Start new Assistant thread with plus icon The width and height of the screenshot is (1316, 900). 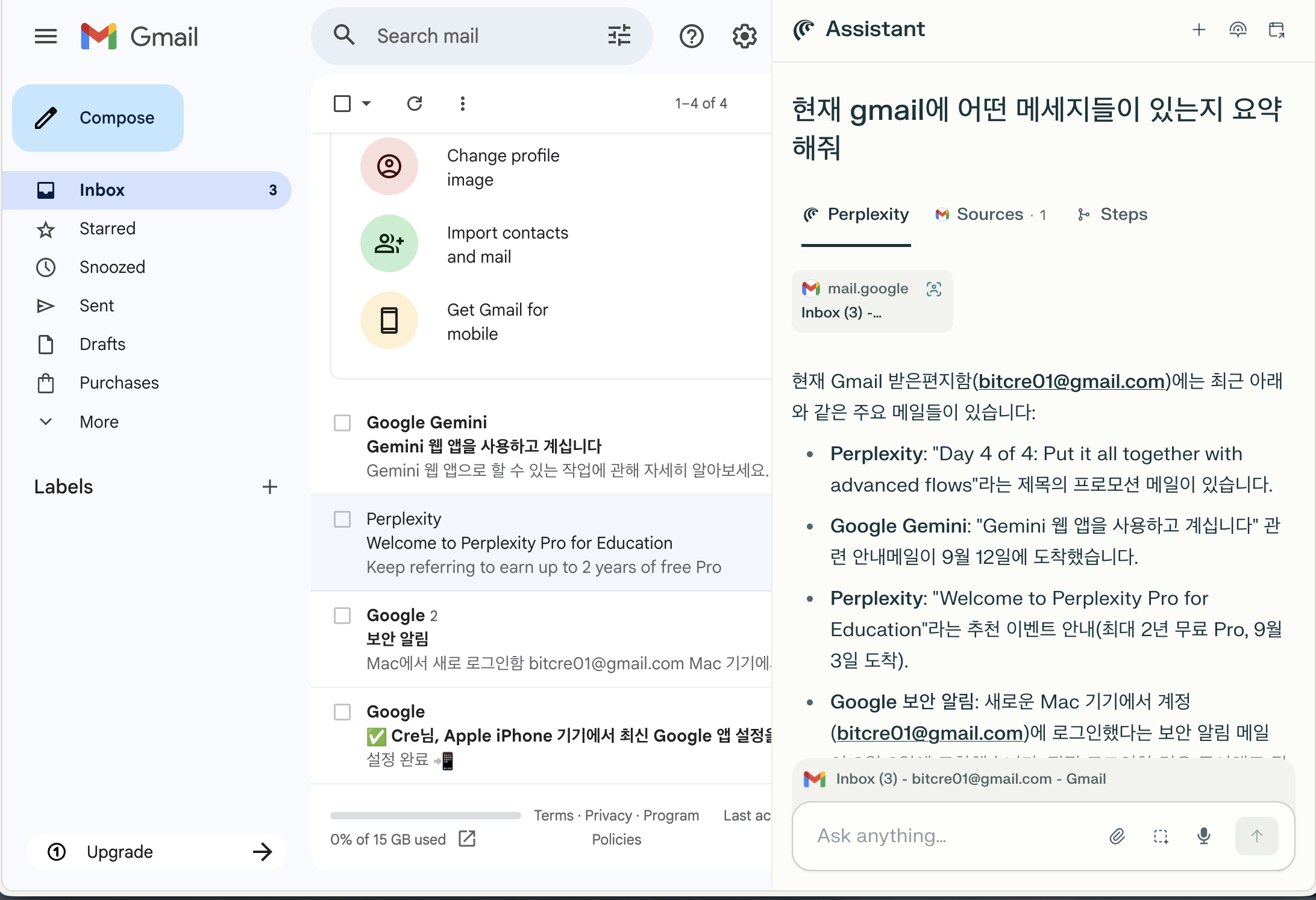pos(1199,30)
